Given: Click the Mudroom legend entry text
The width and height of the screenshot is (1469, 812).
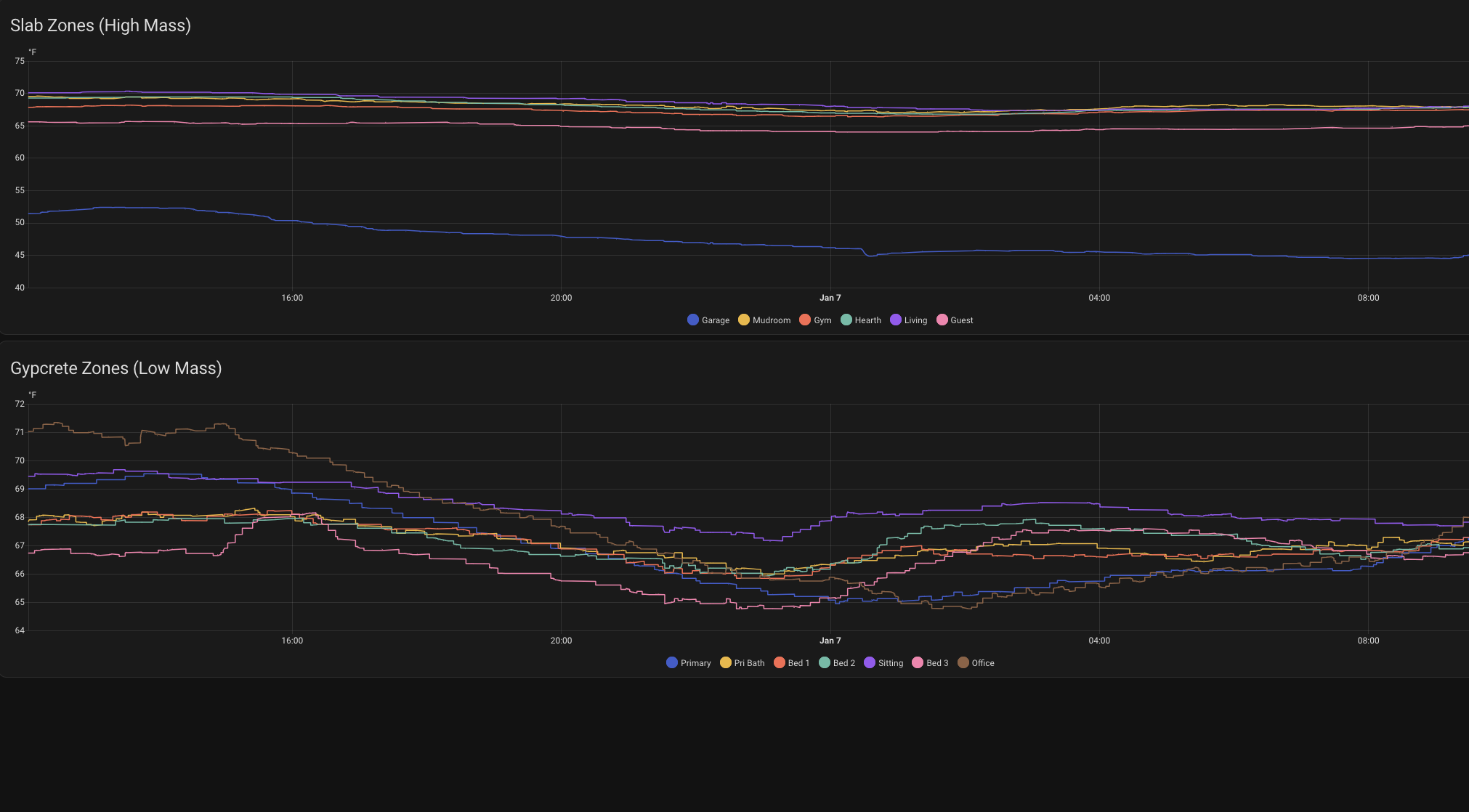Looking at the screenshot, I should click(x=772, y=320).
